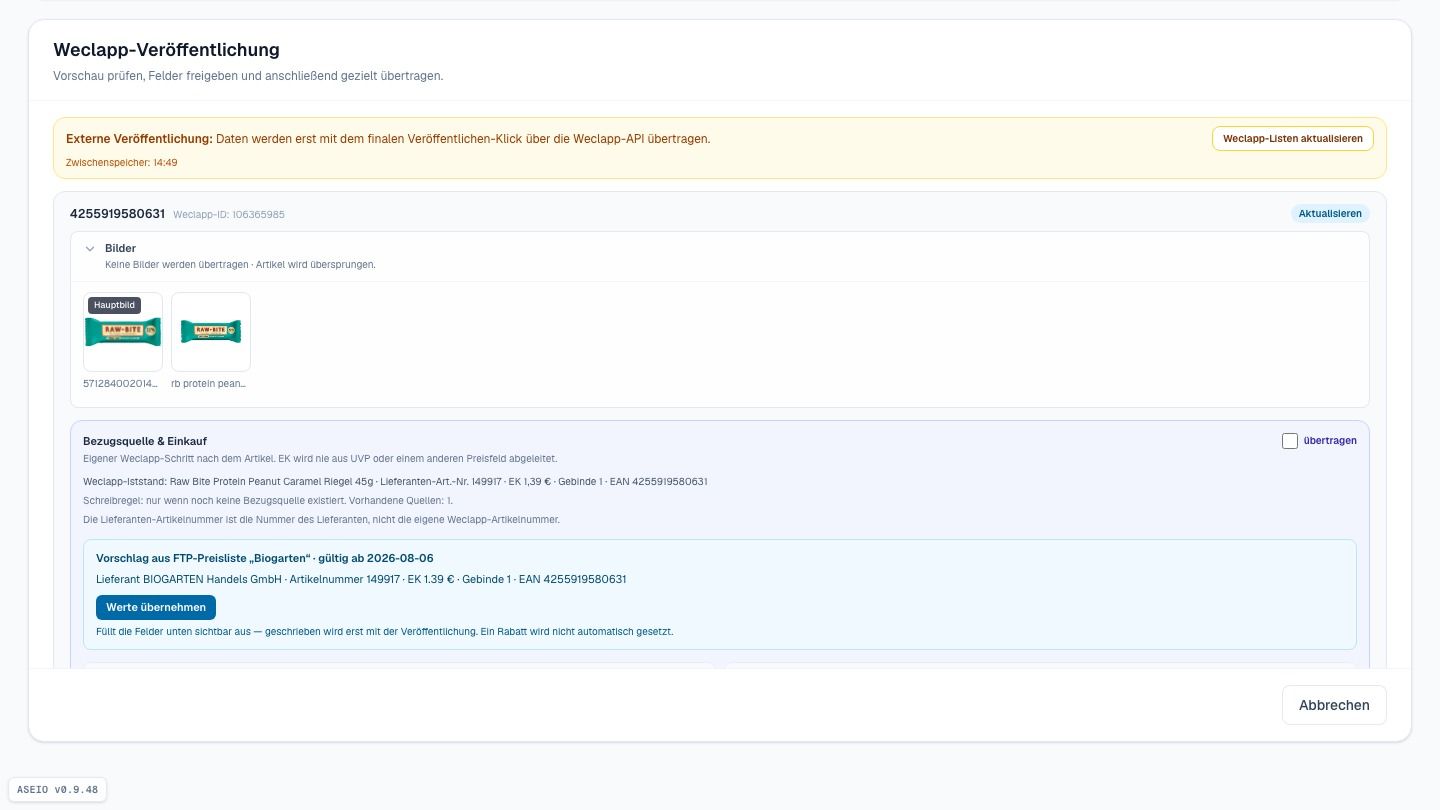This screenshot has width=1440, height=810.
Task: Click the 571284002014… image filename
Action: coord(121,383)
